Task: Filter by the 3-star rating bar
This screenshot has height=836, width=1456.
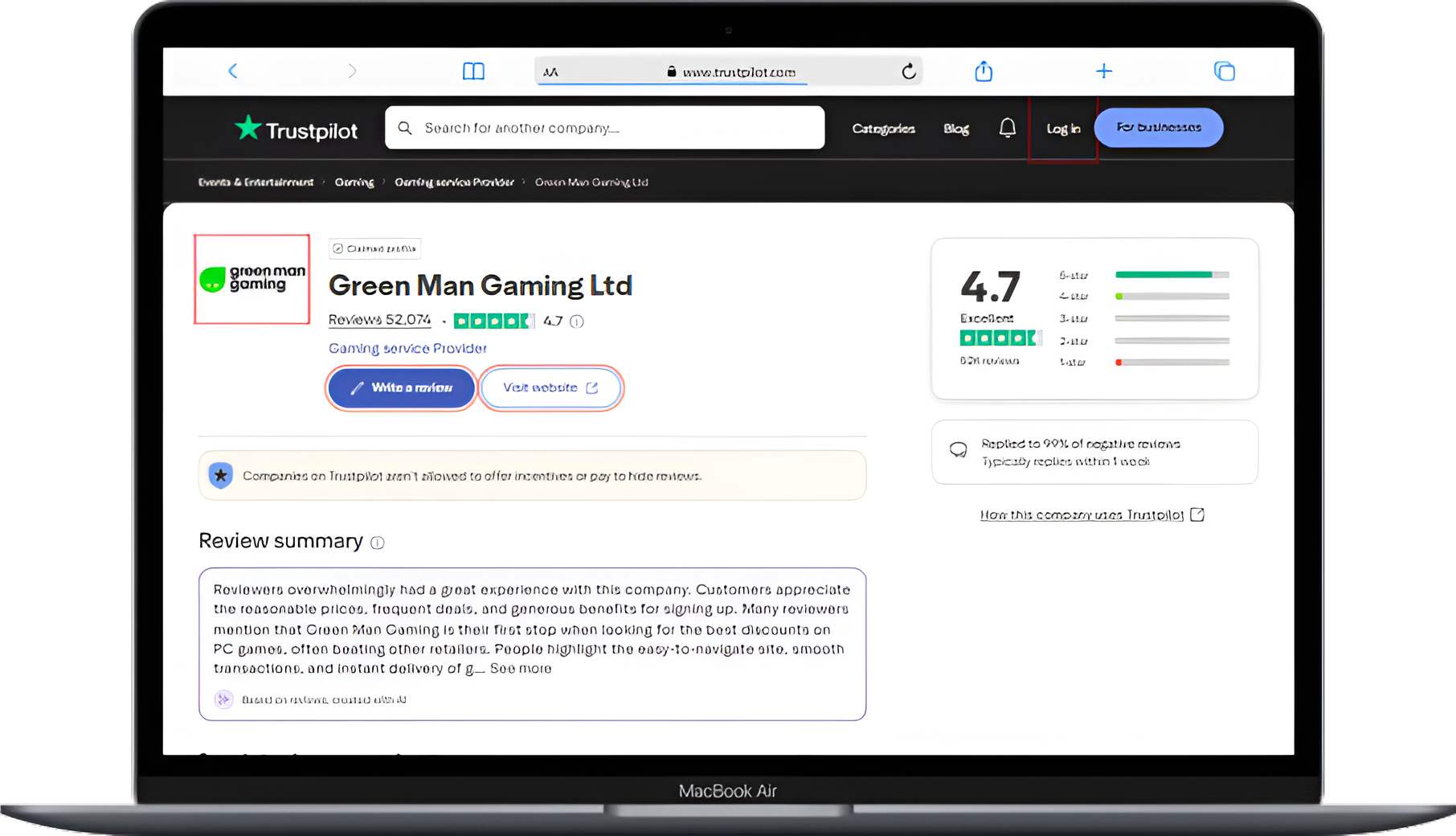Action: tap(1143, 318)
